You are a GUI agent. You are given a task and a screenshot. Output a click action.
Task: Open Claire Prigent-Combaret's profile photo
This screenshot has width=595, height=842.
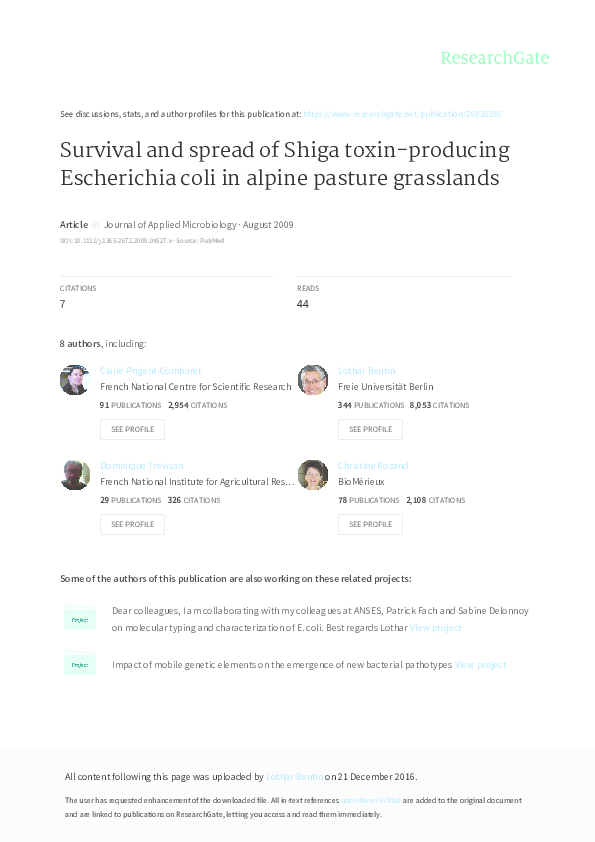(74, 380)
